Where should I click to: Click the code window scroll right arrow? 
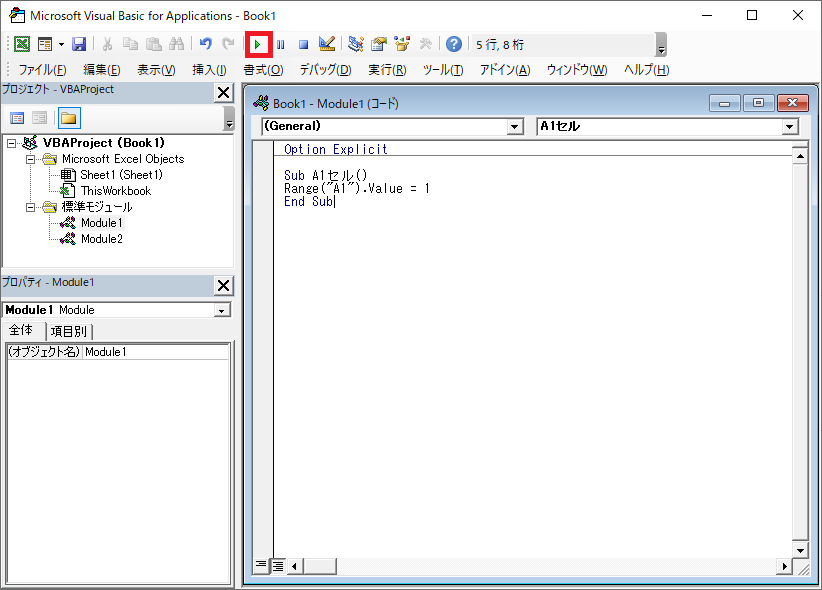(x=784, y=566)
